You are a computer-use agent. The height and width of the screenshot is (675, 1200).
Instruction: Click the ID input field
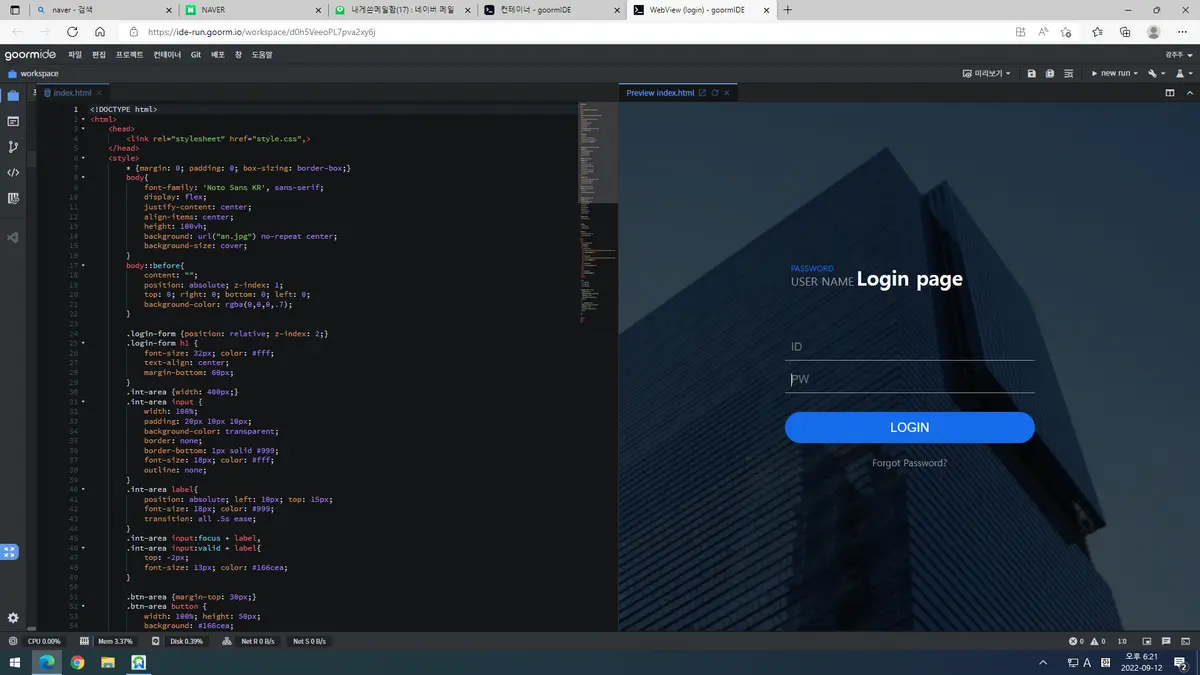click(909, 347)
